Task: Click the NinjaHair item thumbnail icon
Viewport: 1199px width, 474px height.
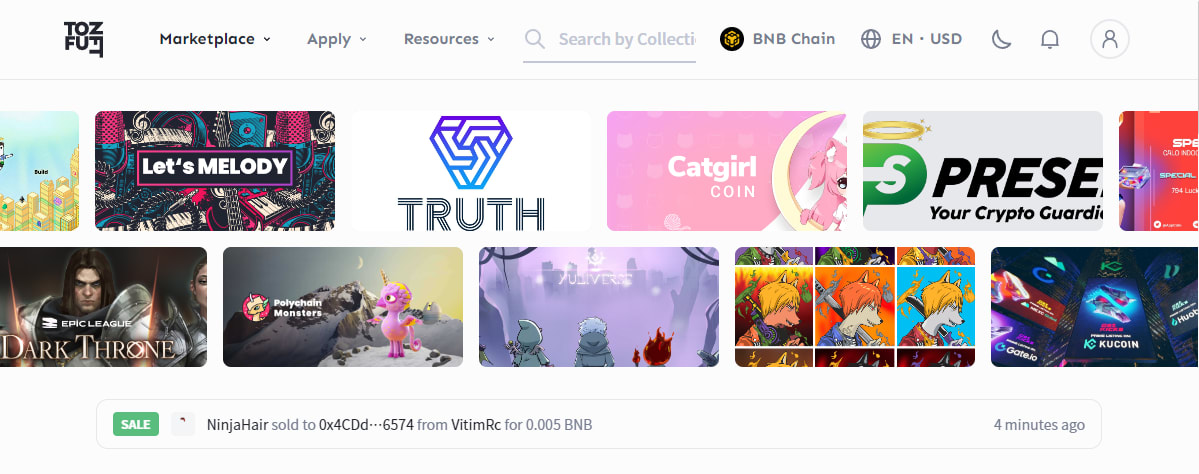Action: tap(183, 424)
